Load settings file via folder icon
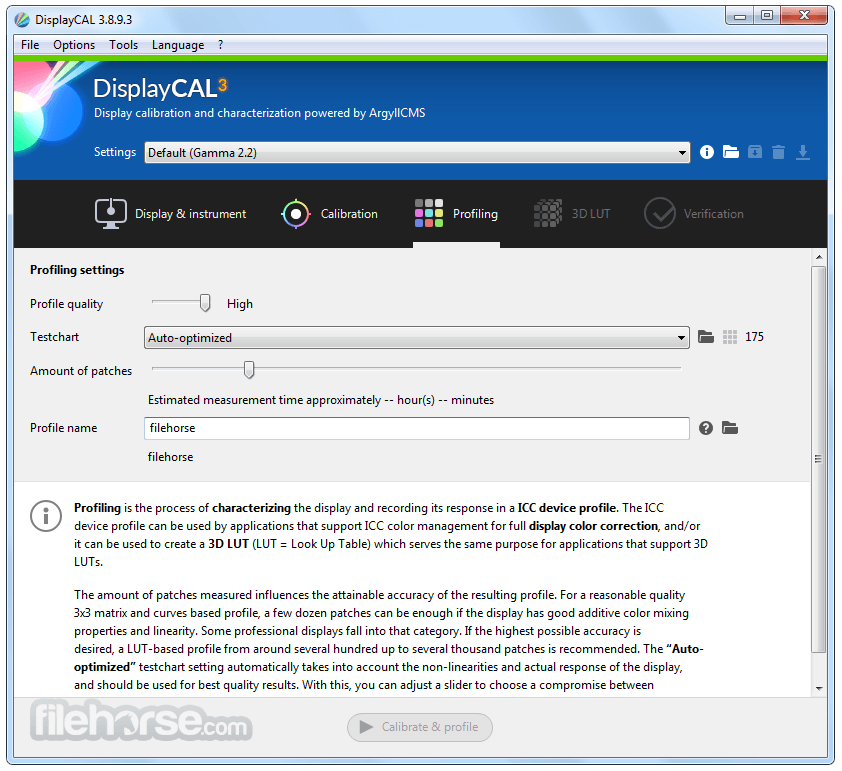The width and height of the screenshot is (842, 771). click(x=730, y=152)
